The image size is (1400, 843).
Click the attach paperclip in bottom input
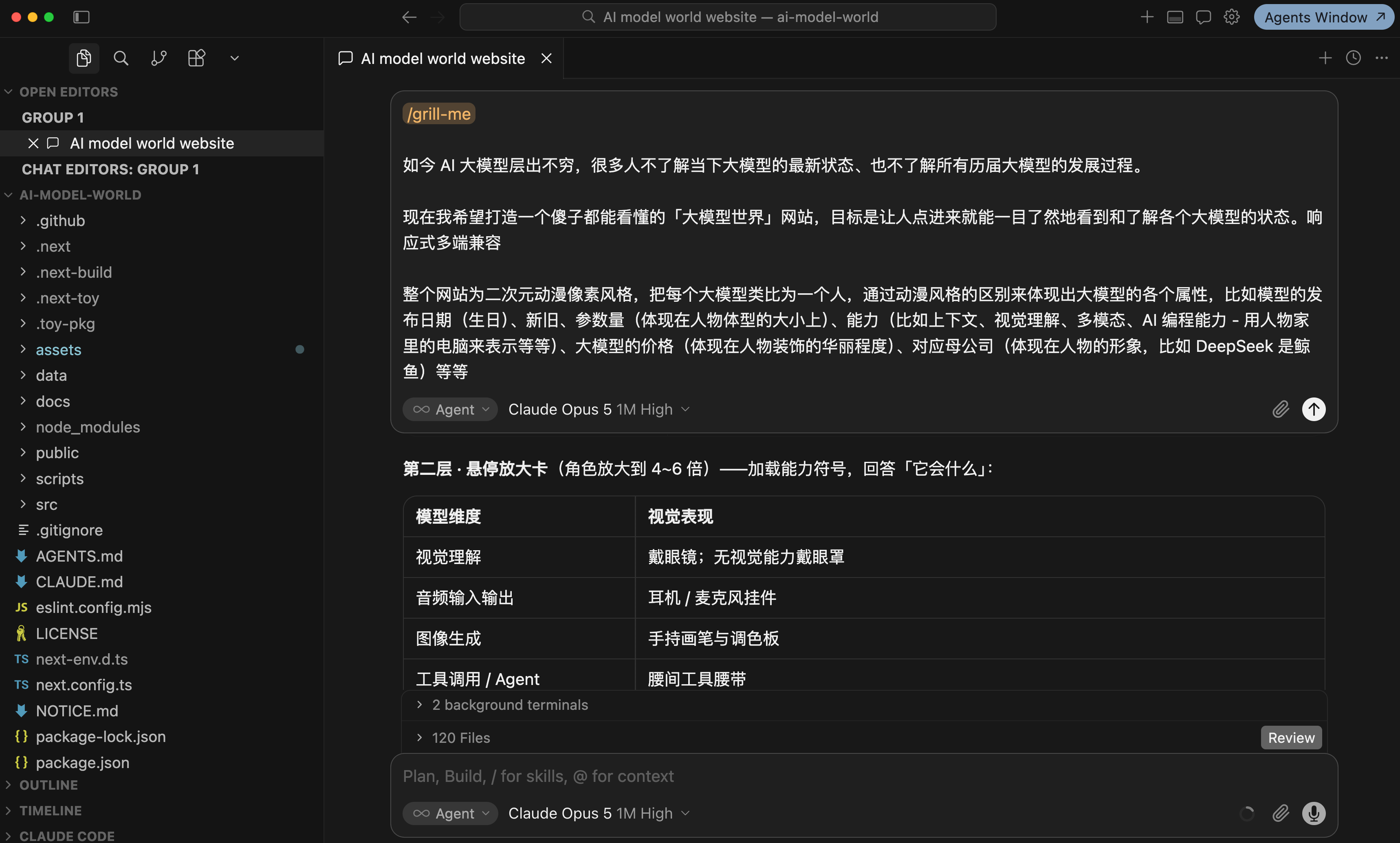(x=1280, y=813)
